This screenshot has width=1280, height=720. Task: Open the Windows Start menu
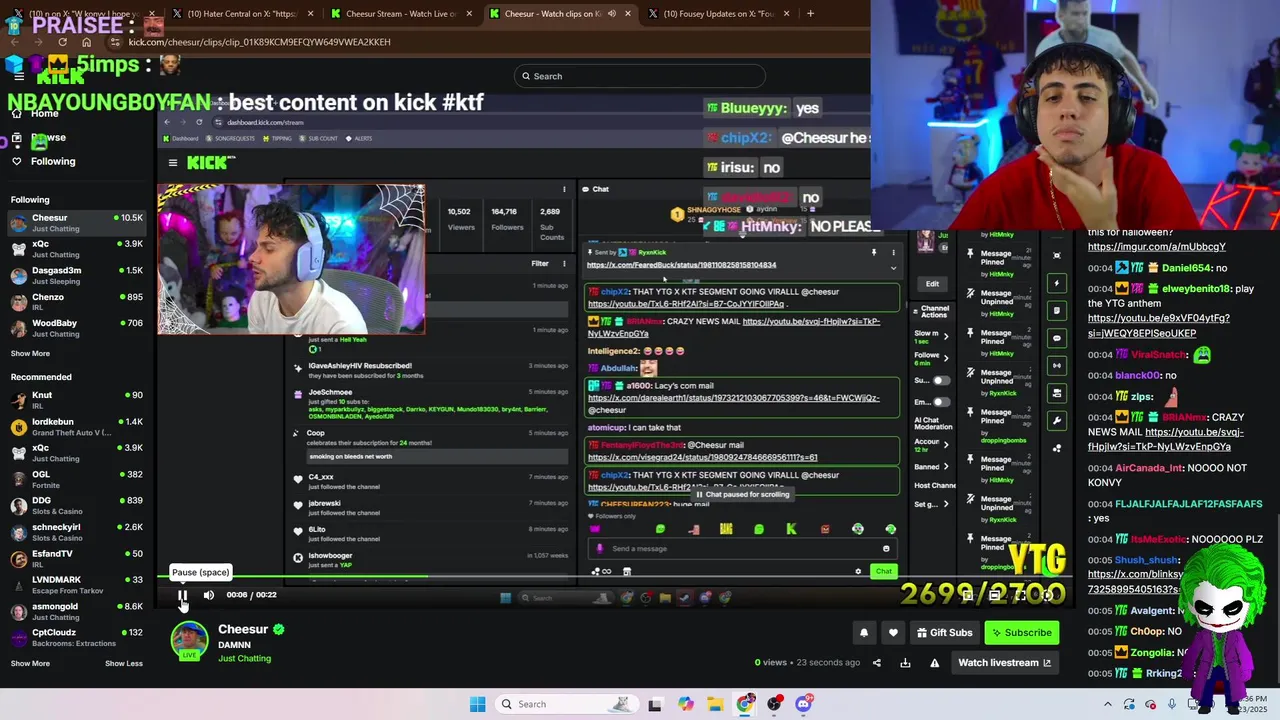coord(477,704)
